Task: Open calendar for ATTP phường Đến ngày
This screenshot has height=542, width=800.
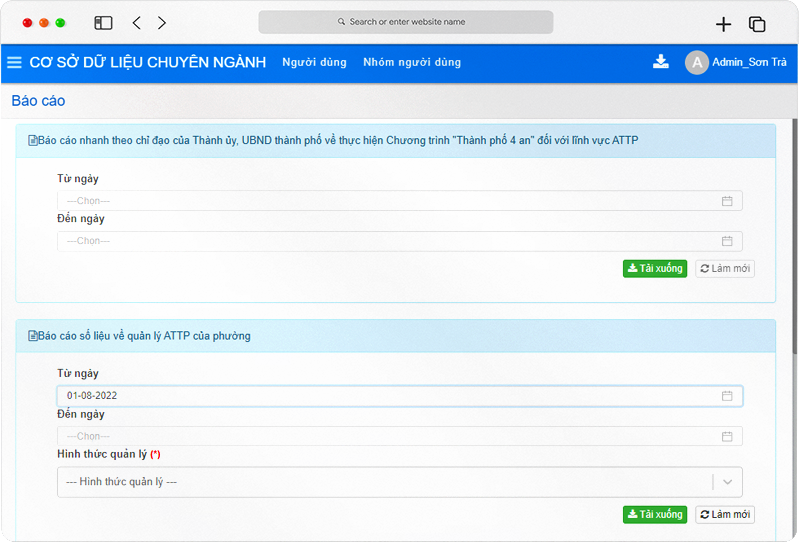Action: (x=727, y=436)
